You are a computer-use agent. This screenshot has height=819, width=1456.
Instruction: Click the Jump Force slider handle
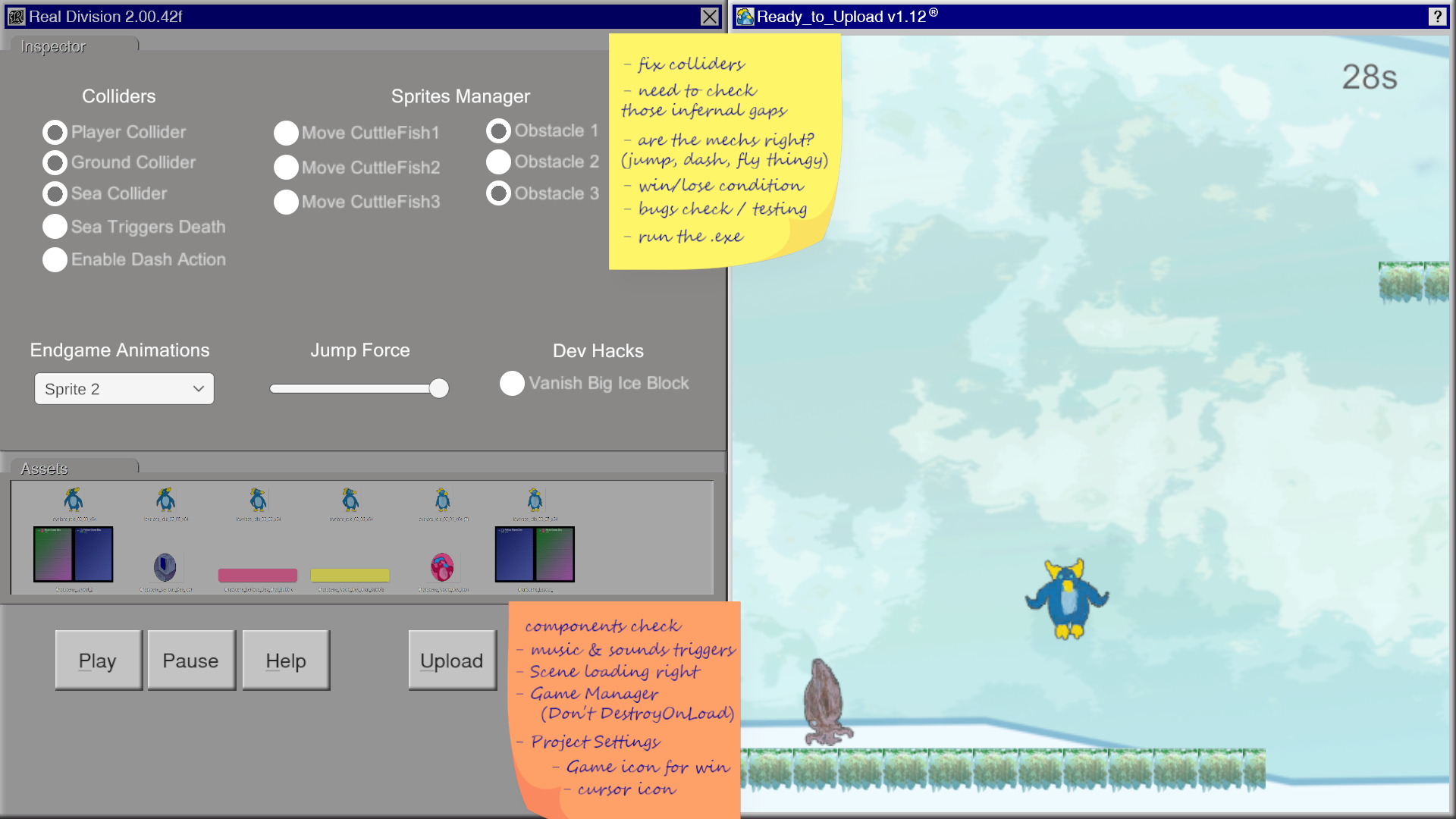tap(438, 389)
